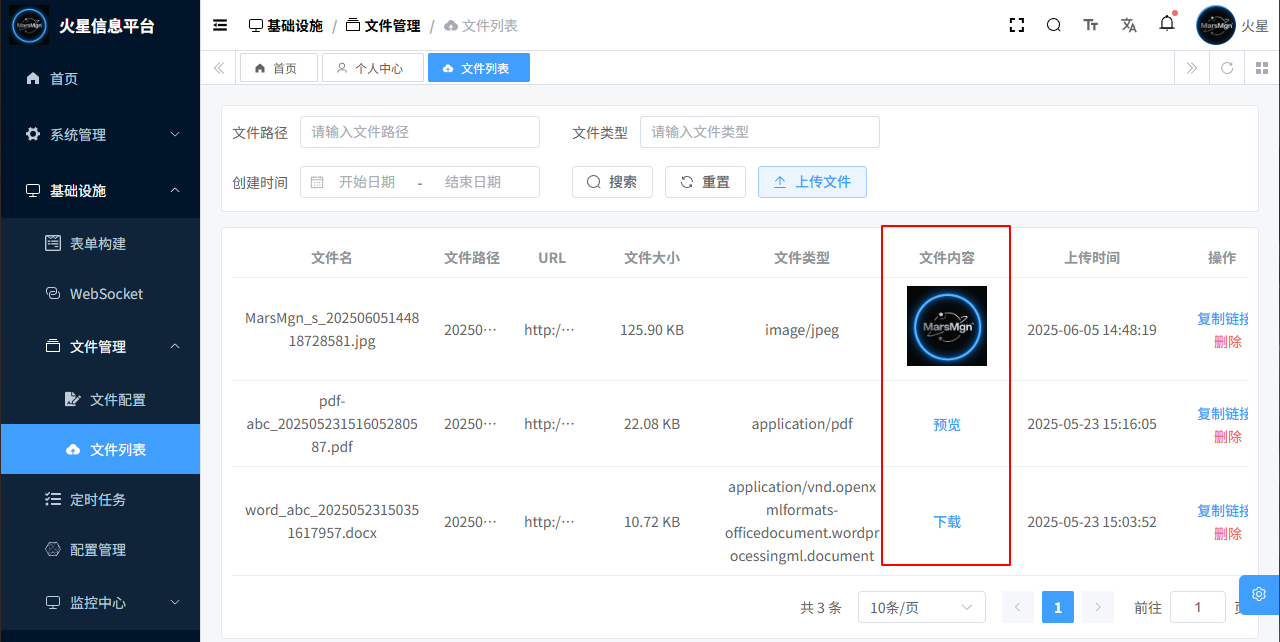The height and width of the screenshot is (642, 1280).
Task: Click 预览 for the PDF file
Action: (x=946, y=425)
